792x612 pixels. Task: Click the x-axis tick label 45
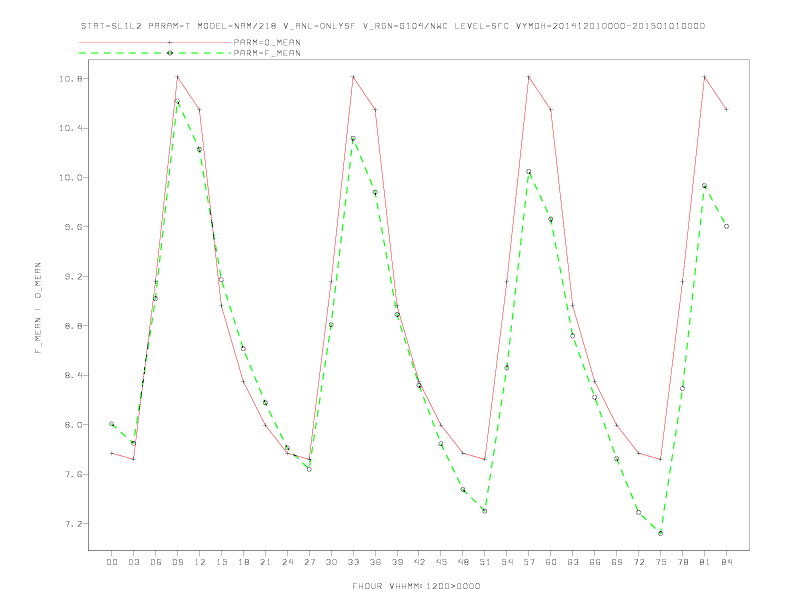pos(441,562)
